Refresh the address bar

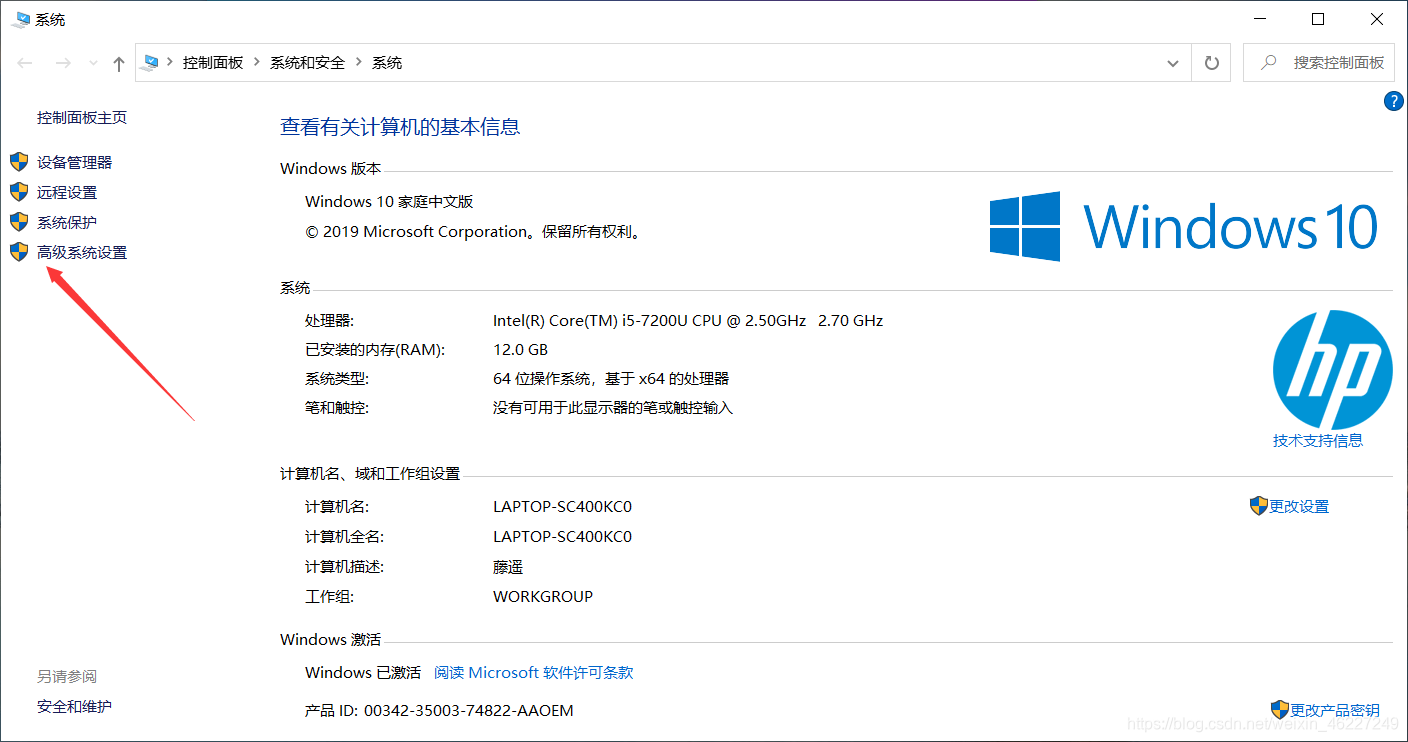1212,63
